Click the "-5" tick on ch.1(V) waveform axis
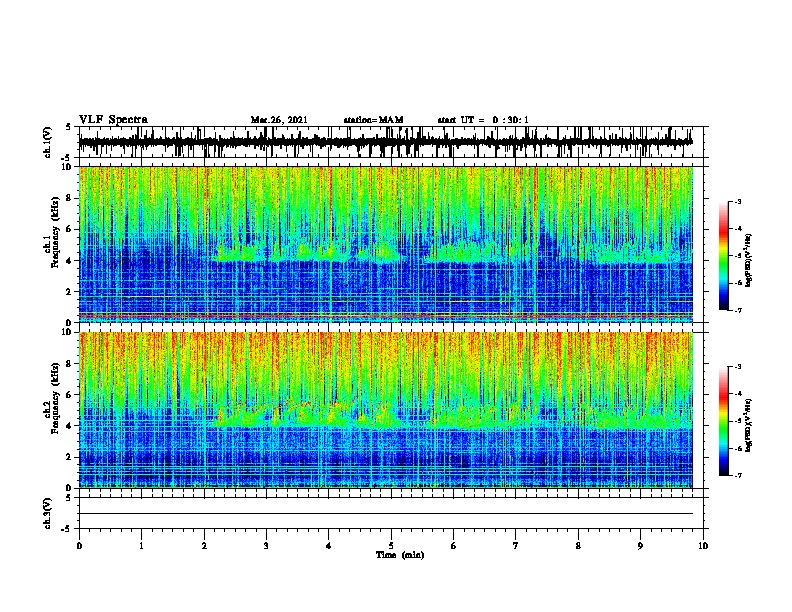 point(68,158)
